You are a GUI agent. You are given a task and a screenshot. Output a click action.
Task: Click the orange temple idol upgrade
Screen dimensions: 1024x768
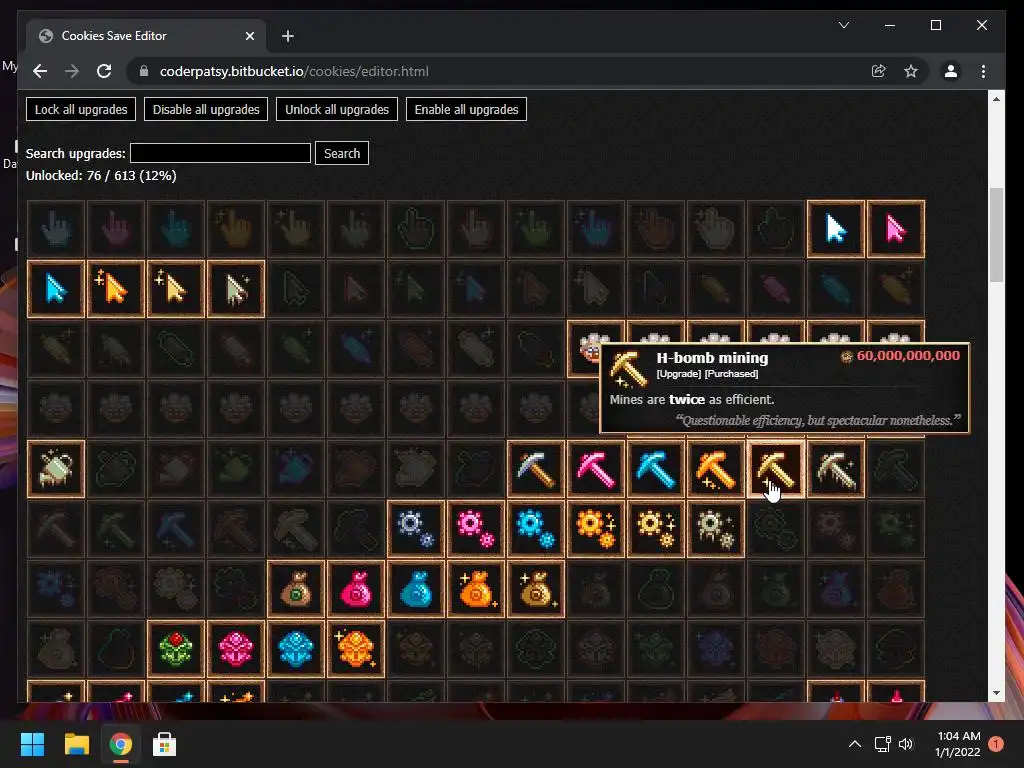356,649
